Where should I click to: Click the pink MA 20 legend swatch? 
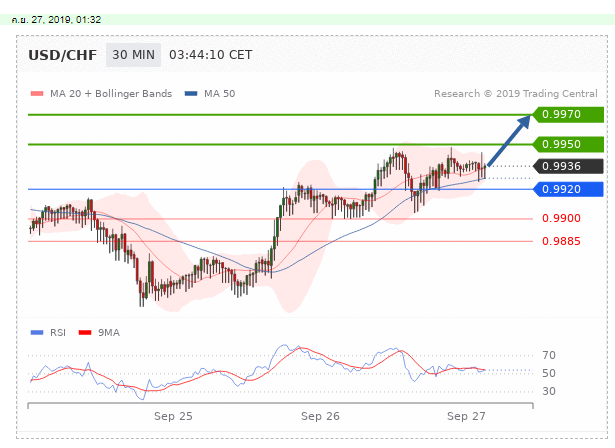tap(37, 94)
